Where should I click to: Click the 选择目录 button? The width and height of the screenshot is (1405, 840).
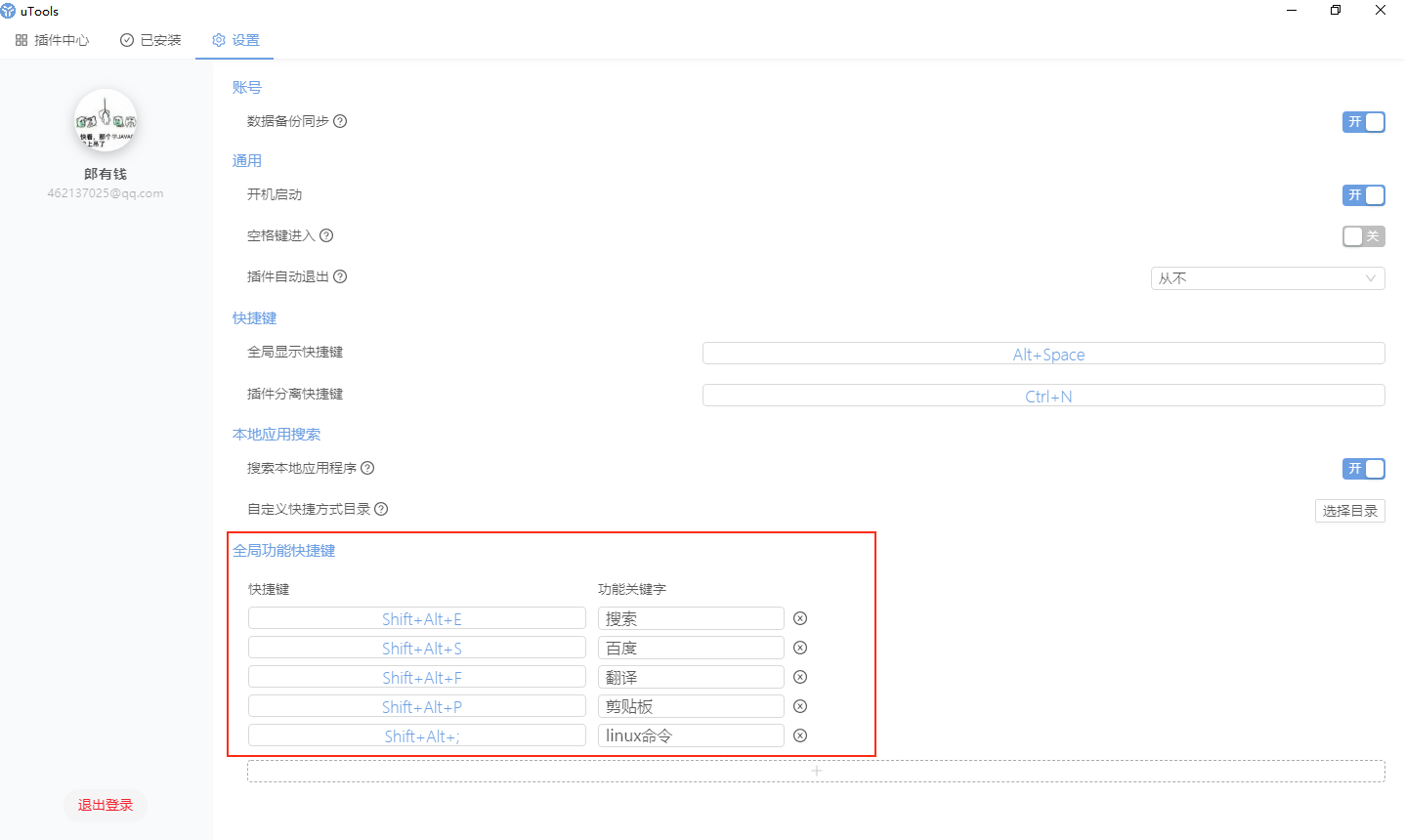[1349, 510]
